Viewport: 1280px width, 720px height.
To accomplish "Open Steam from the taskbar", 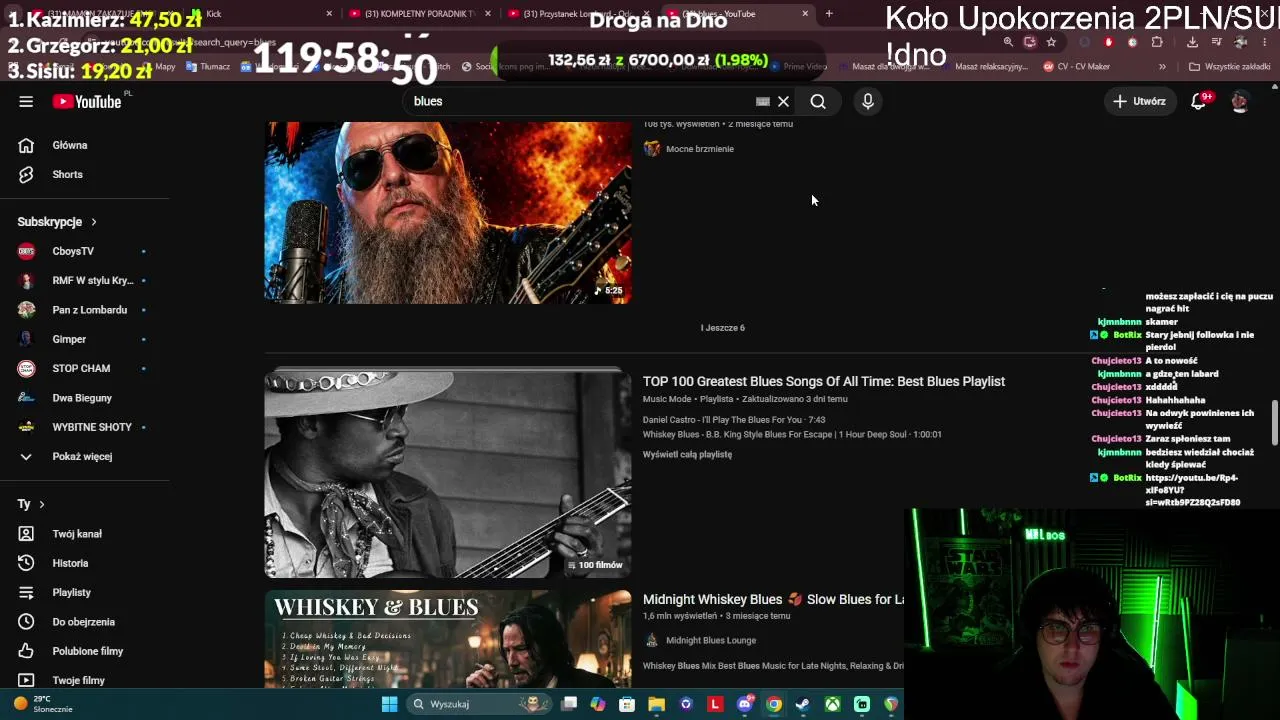I will click(x=802, y=704).
